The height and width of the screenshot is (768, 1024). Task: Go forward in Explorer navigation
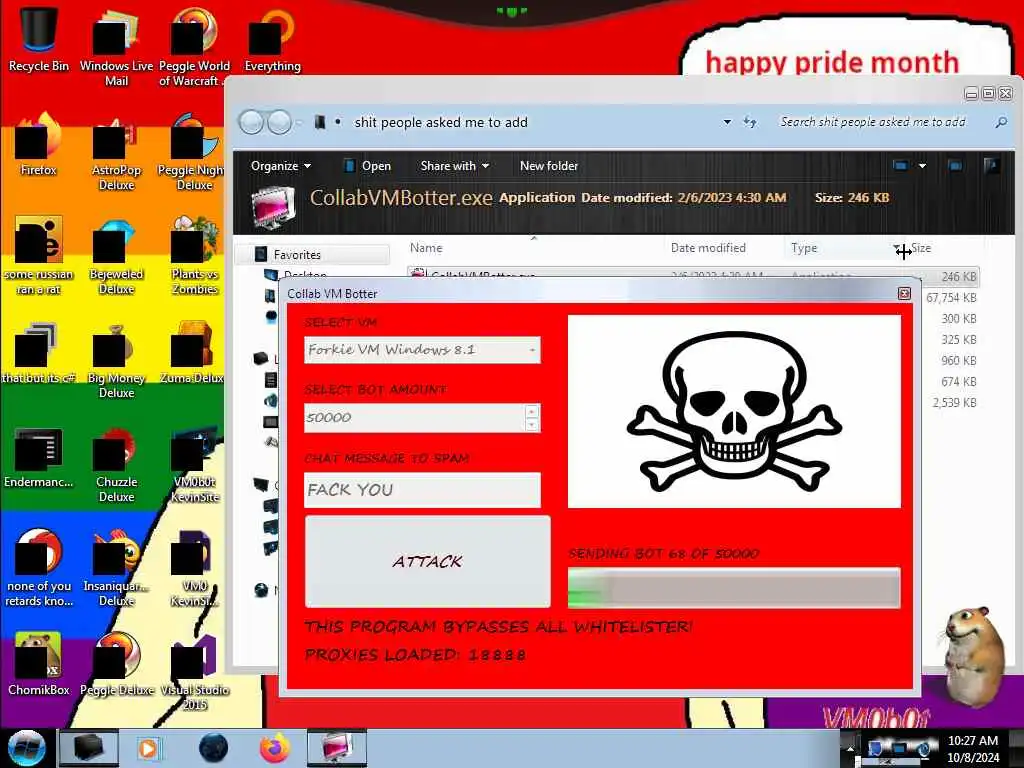pyautogui.click(x=280, y=122)
